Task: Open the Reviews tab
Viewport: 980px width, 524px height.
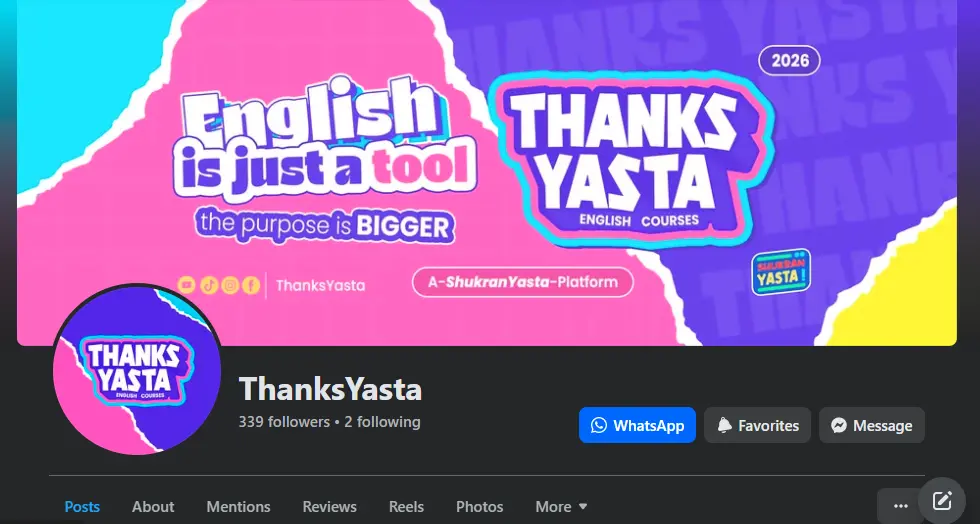Action: (x=329, y=506)
